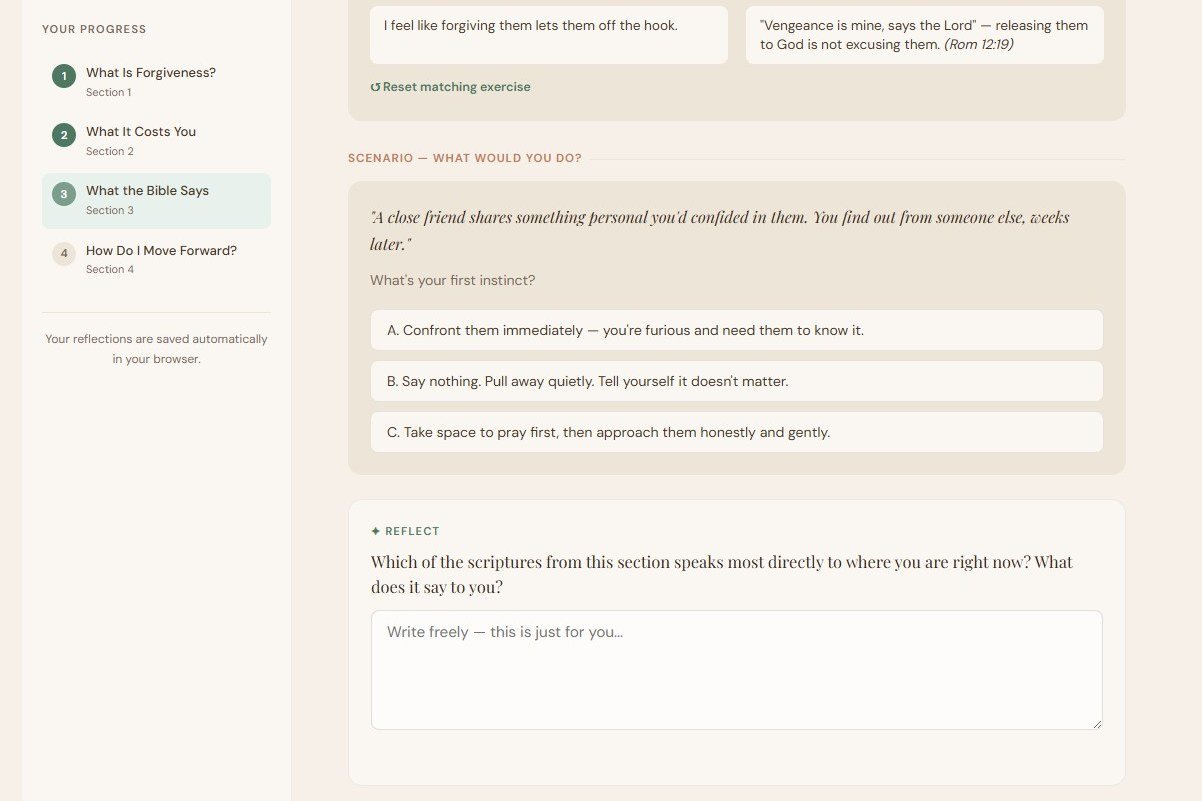Screen dimensions: 1202x801
Task: Choose option B, say nothing and pull away
Action: (x=737, y=381)
